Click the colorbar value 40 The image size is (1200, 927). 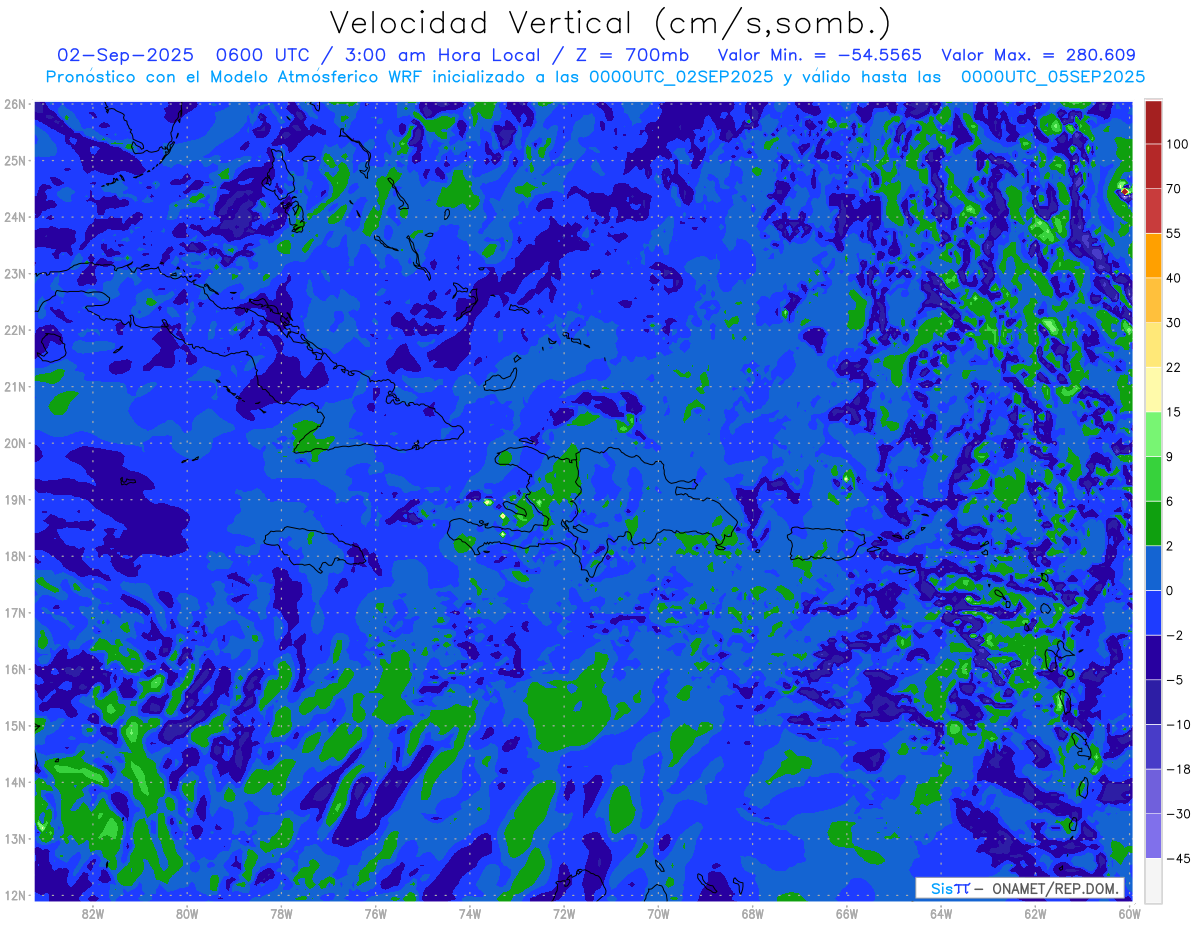click(1174, 278)
